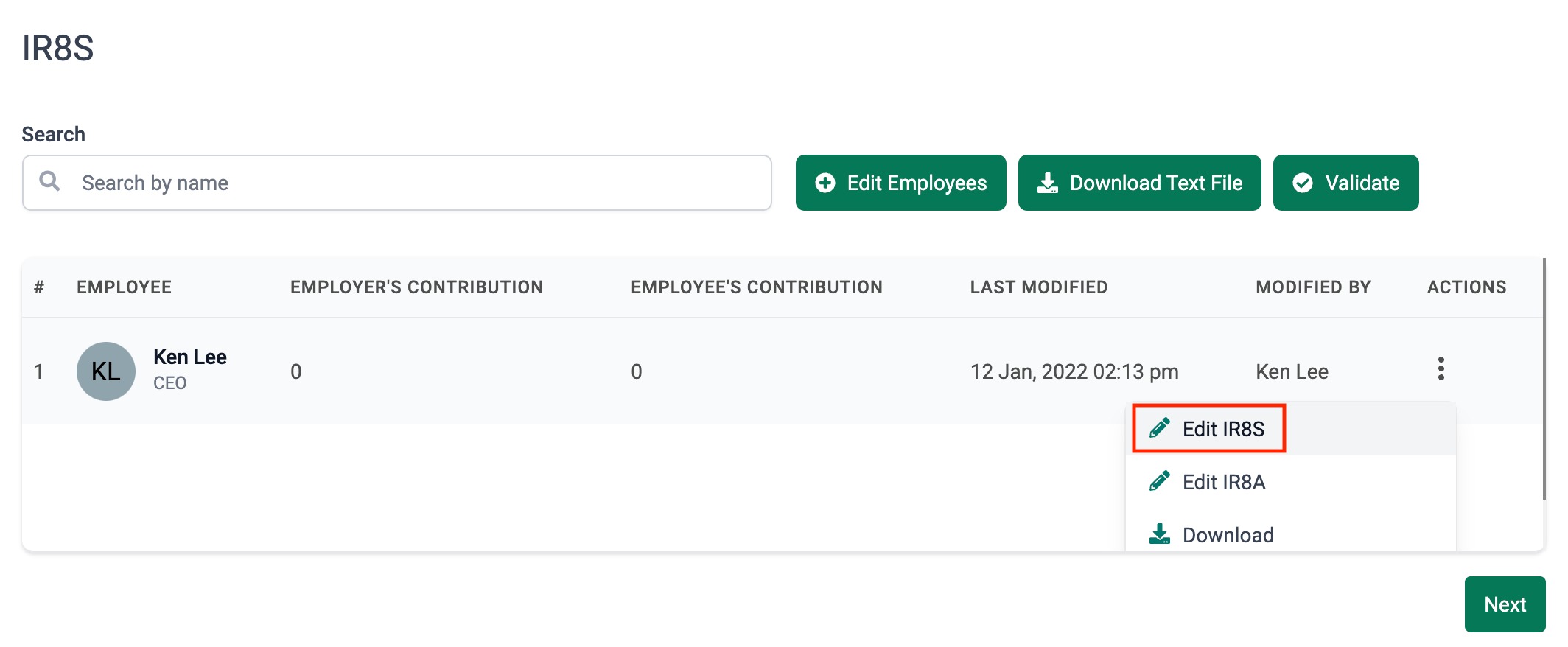
Task: Click the table's vertical scrollbar
Action: coord(1544,379)
